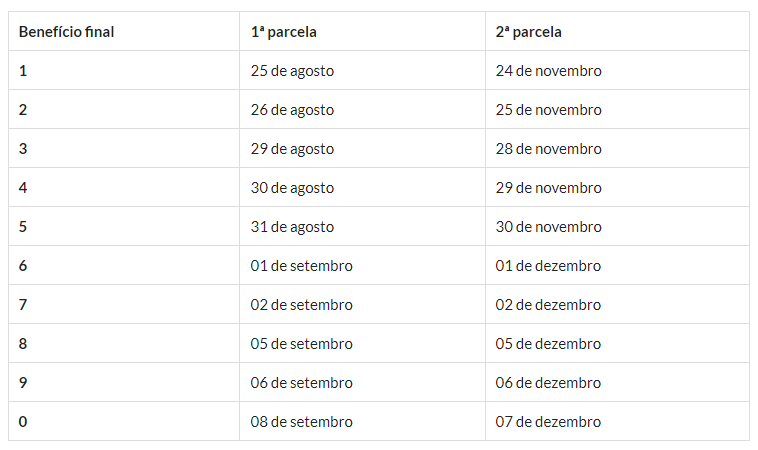This screenshot has width=758, height=450.
Task: Click benefit final digit 0 cell
Action: point(23,422)
